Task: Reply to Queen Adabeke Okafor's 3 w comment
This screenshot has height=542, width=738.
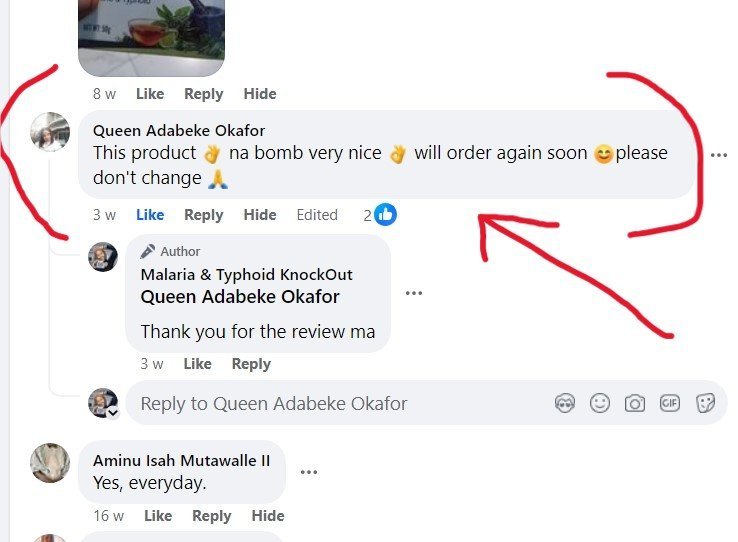Action: [203, 215]
